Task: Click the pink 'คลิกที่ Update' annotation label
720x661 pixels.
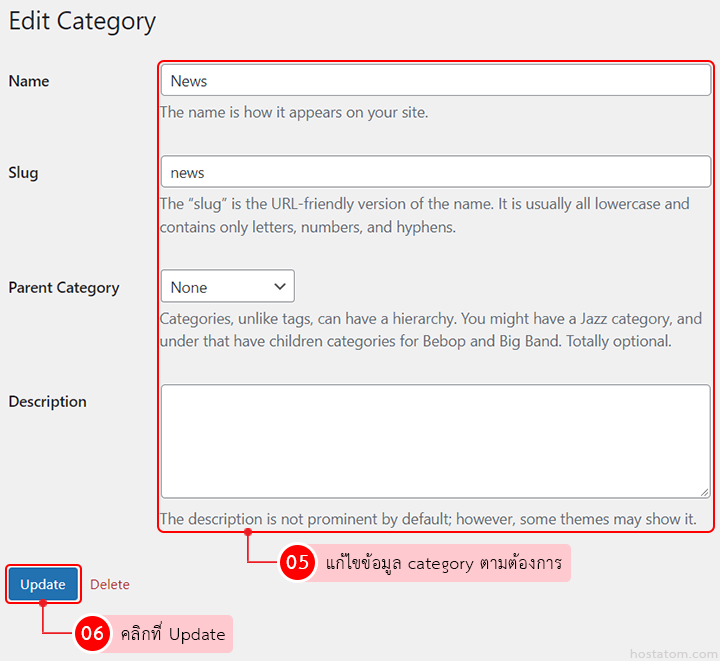Action: tap(172, 634)
